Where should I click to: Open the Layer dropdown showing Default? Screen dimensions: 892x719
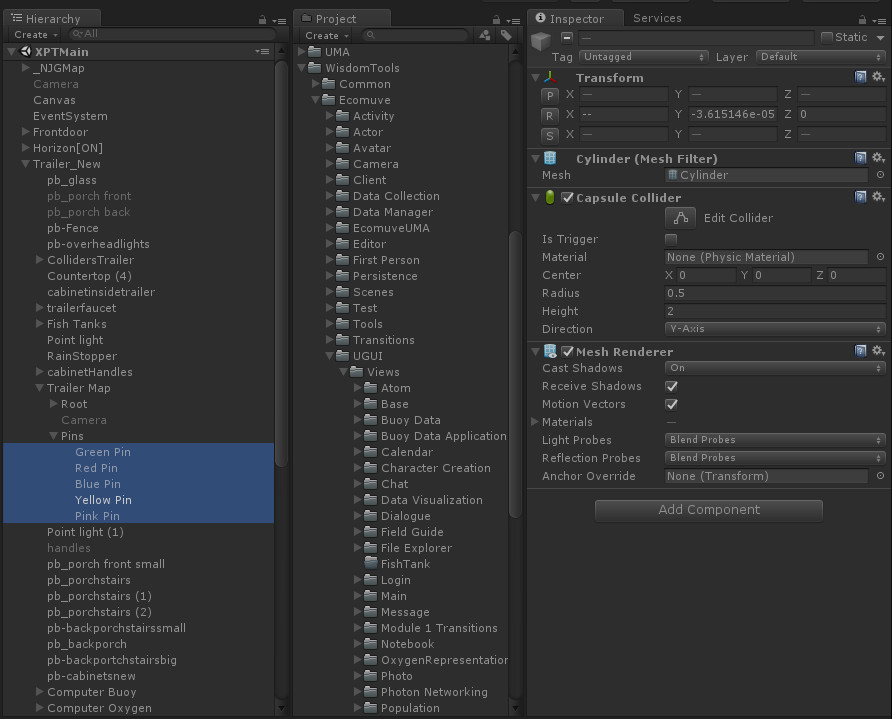(x=821, y=57)
